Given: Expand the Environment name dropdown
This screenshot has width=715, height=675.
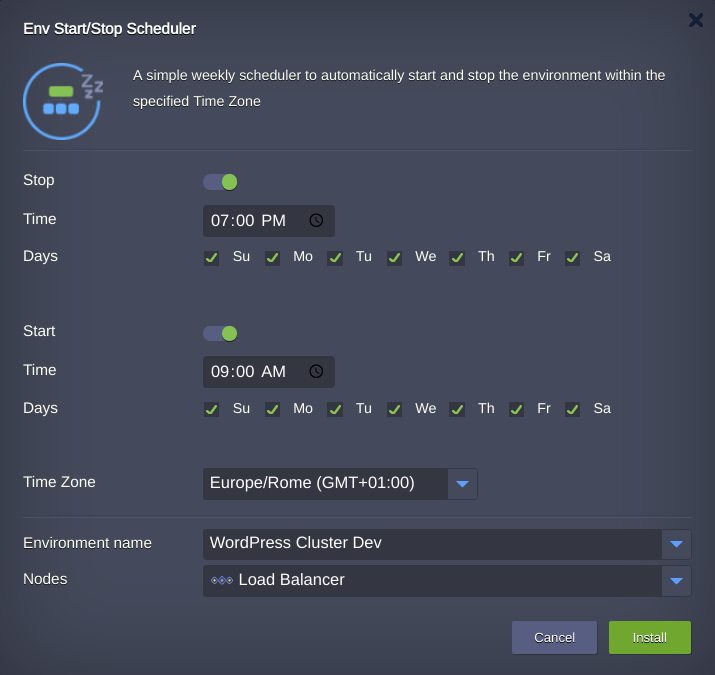Looking at the screenshot, I should pyautogui.click(x=676, y=544).
